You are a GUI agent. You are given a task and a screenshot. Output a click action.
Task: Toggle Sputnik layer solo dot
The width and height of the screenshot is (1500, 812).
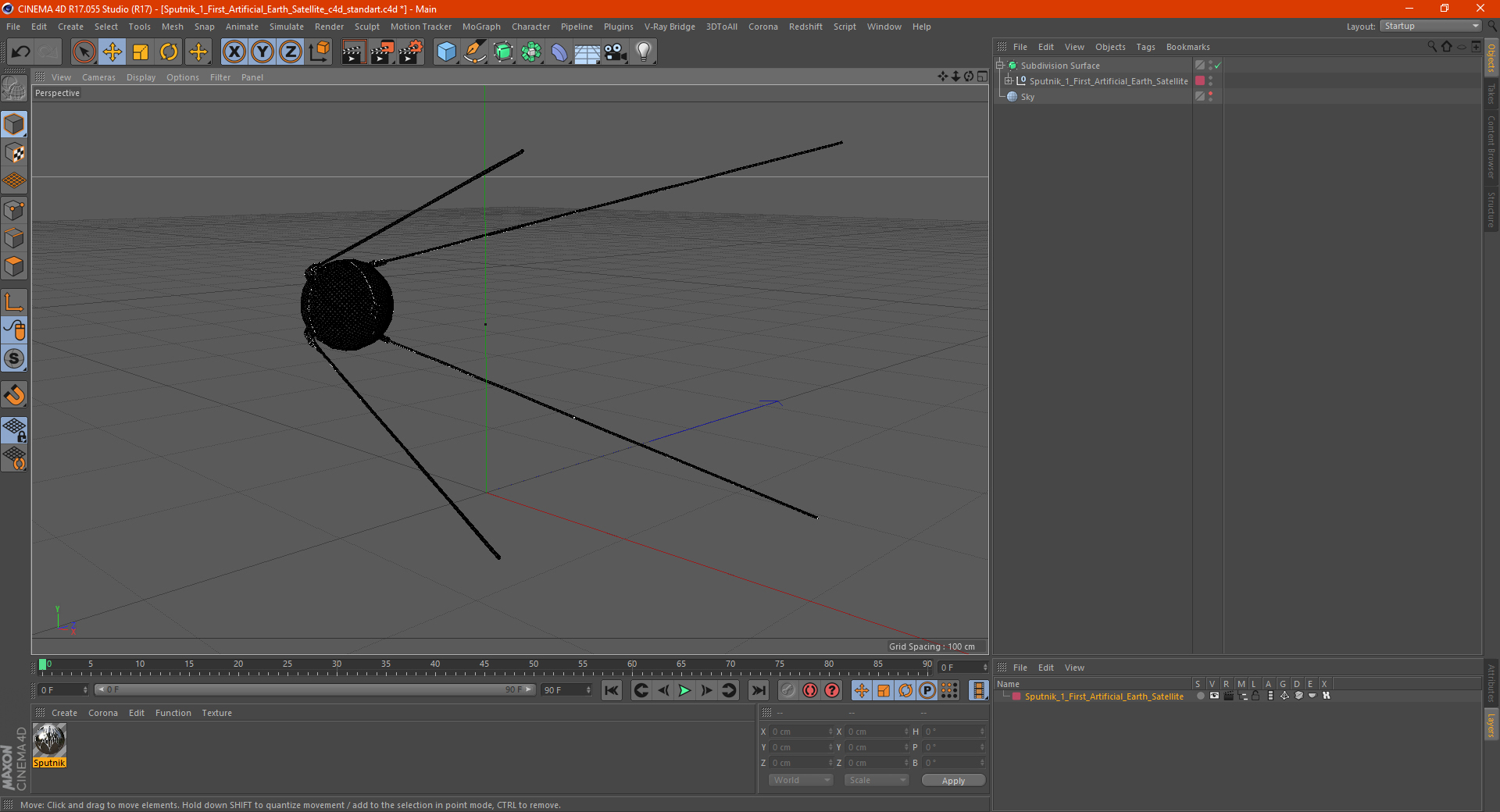[x=1200, y=696]
